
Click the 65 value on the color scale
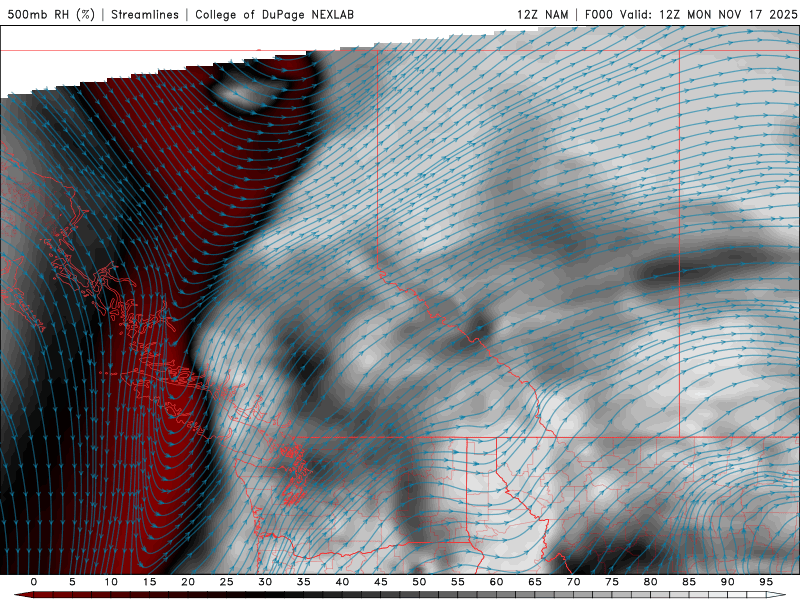535,582
